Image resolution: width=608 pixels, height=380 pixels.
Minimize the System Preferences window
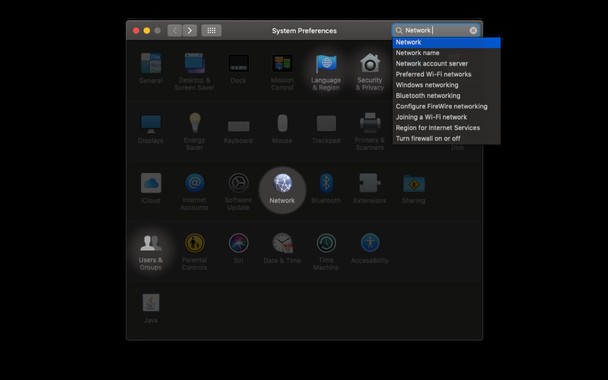coord(147,31)
